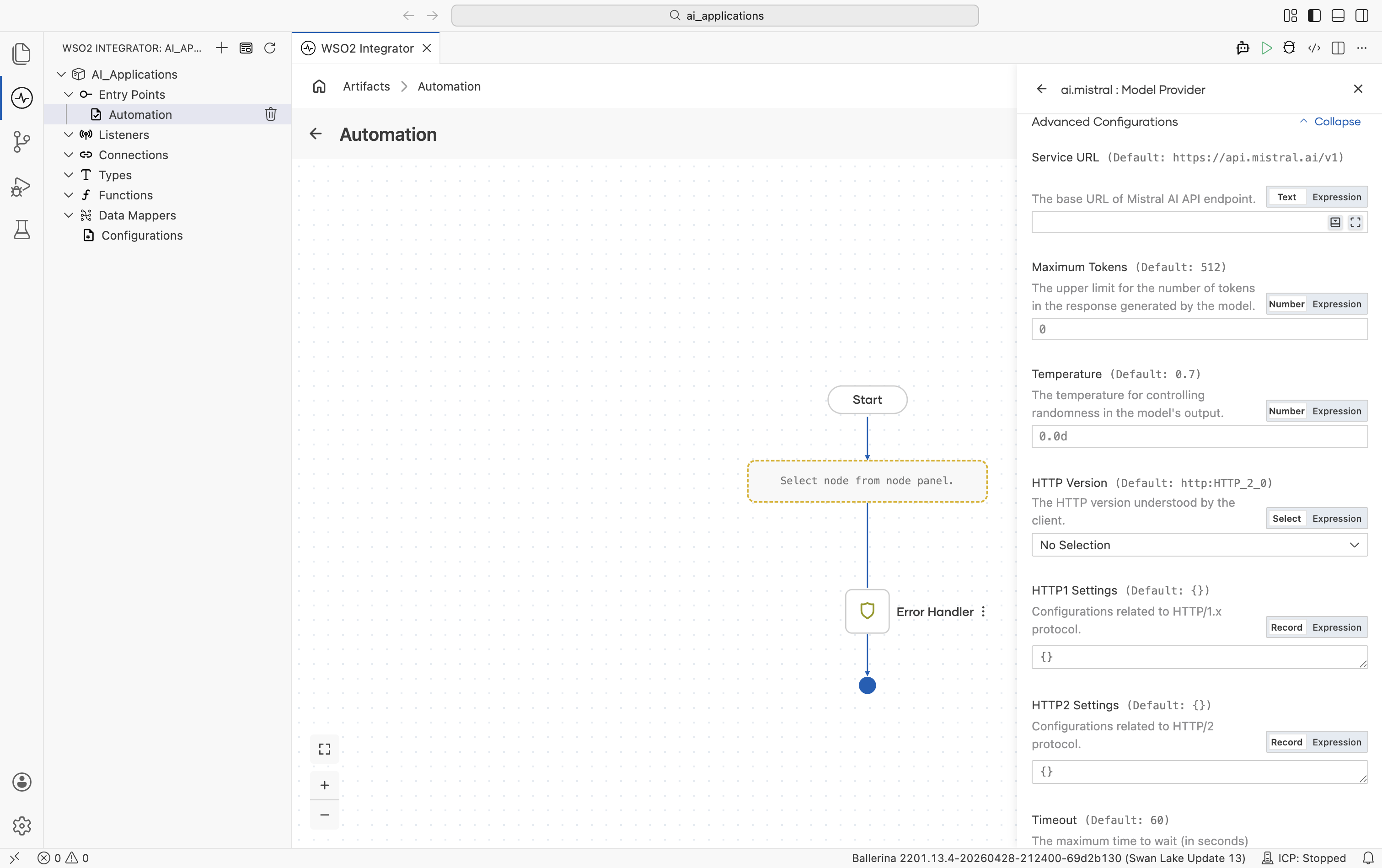Start debugging with the bug icon

(1289, 48)
